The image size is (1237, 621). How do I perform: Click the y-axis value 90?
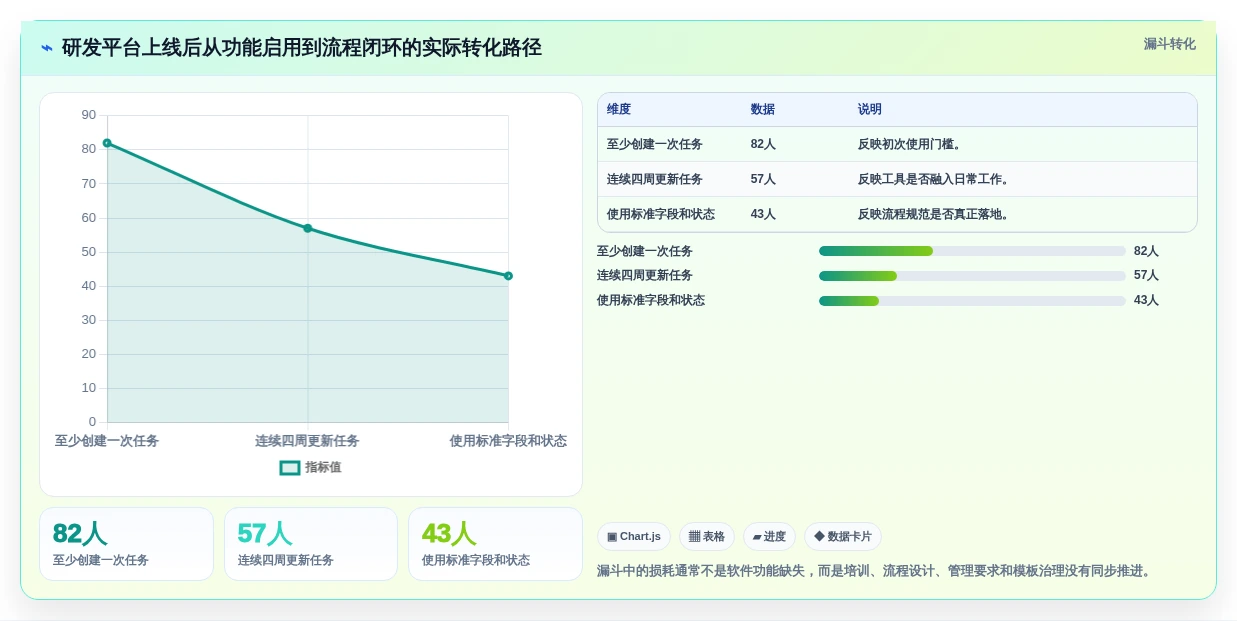[89, 115]
